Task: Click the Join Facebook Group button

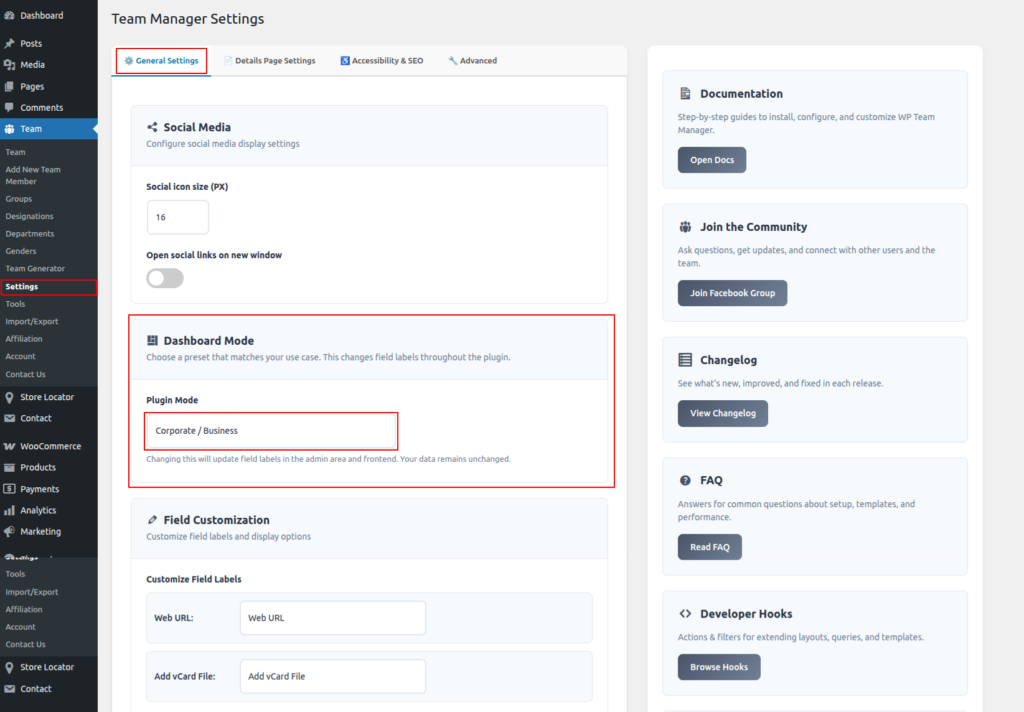Action: click(732, 293)
